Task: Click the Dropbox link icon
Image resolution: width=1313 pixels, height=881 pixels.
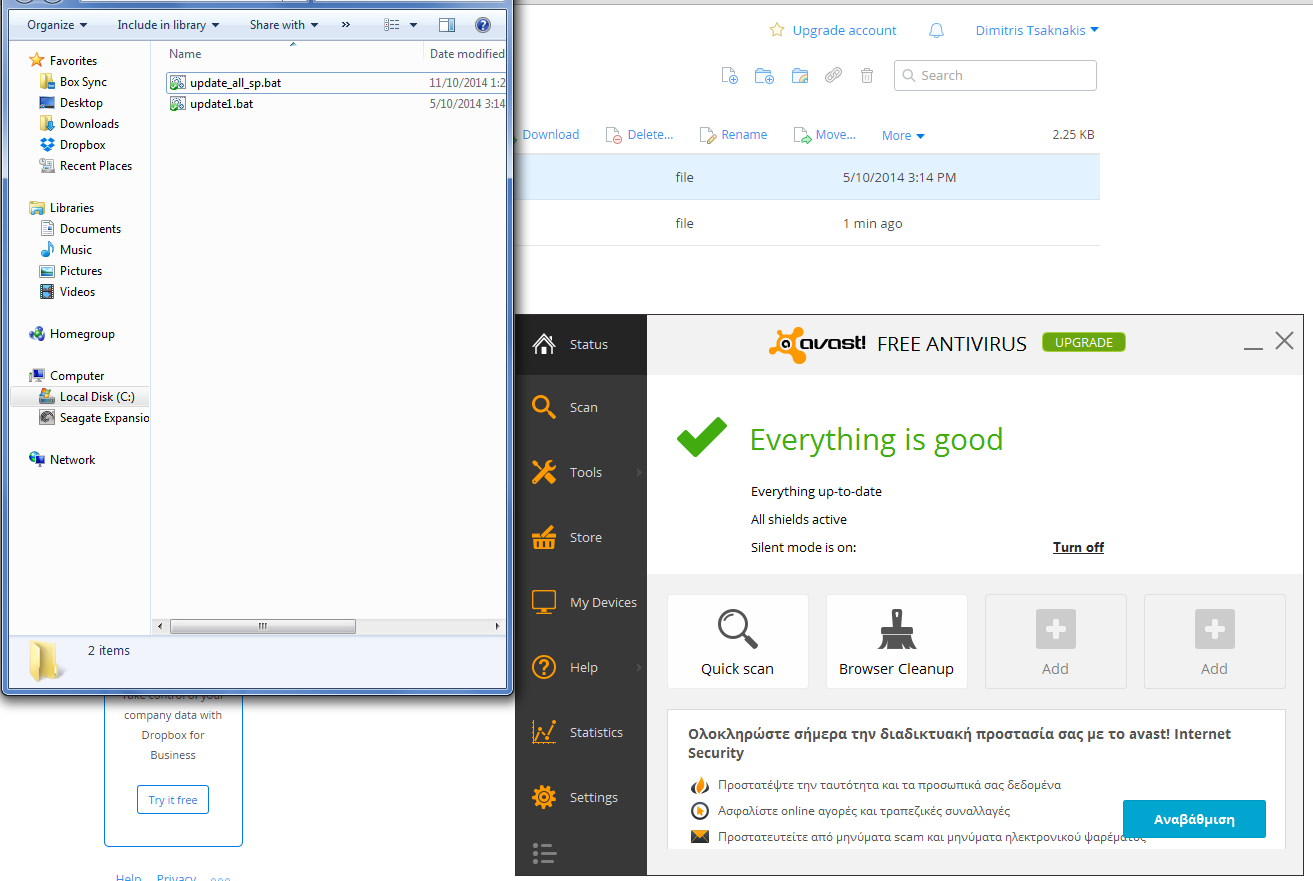Action: tap(833, 75)
